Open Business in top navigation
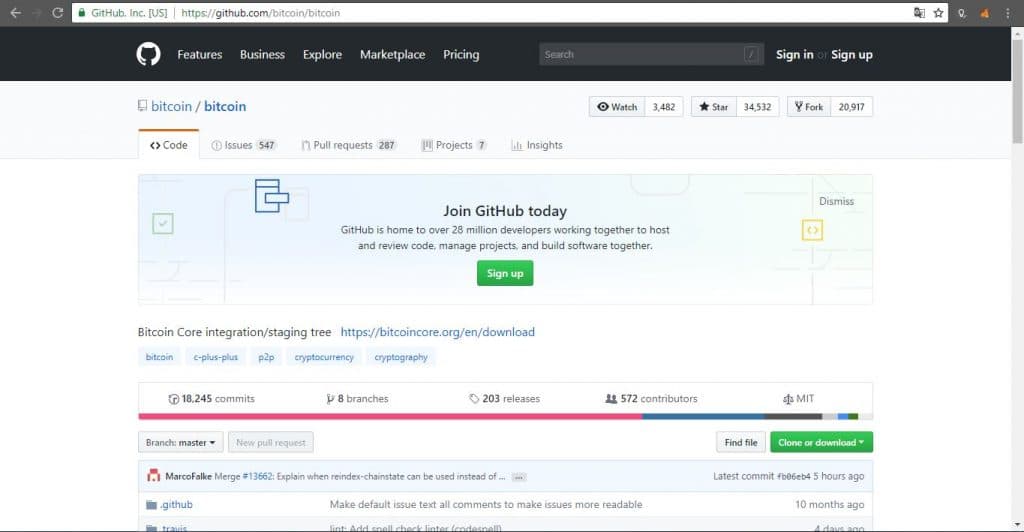This screenshot has width=1024, height=532. click(263, 55)
